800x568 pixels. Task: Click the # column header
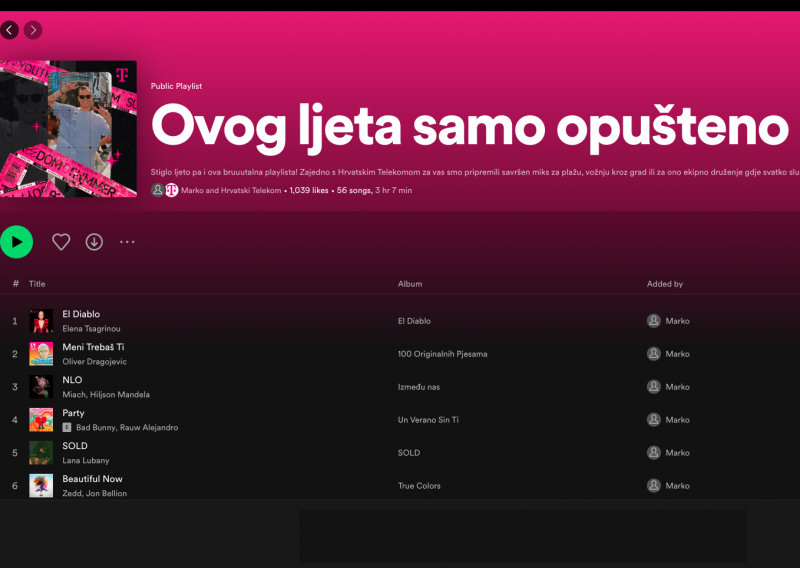(x=16, y=284)
